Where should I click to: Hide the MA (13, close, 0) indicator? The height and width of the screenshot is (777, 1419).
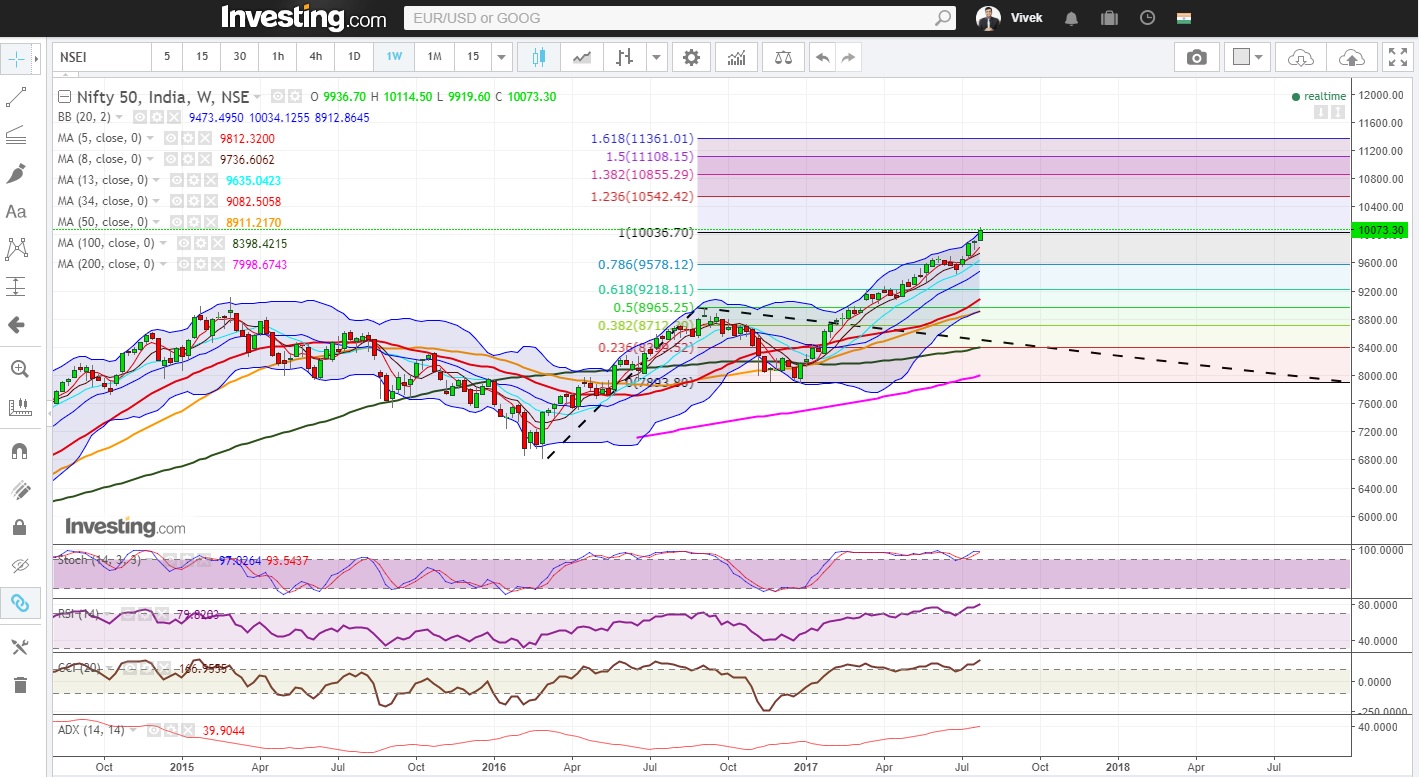pos(177,180)
